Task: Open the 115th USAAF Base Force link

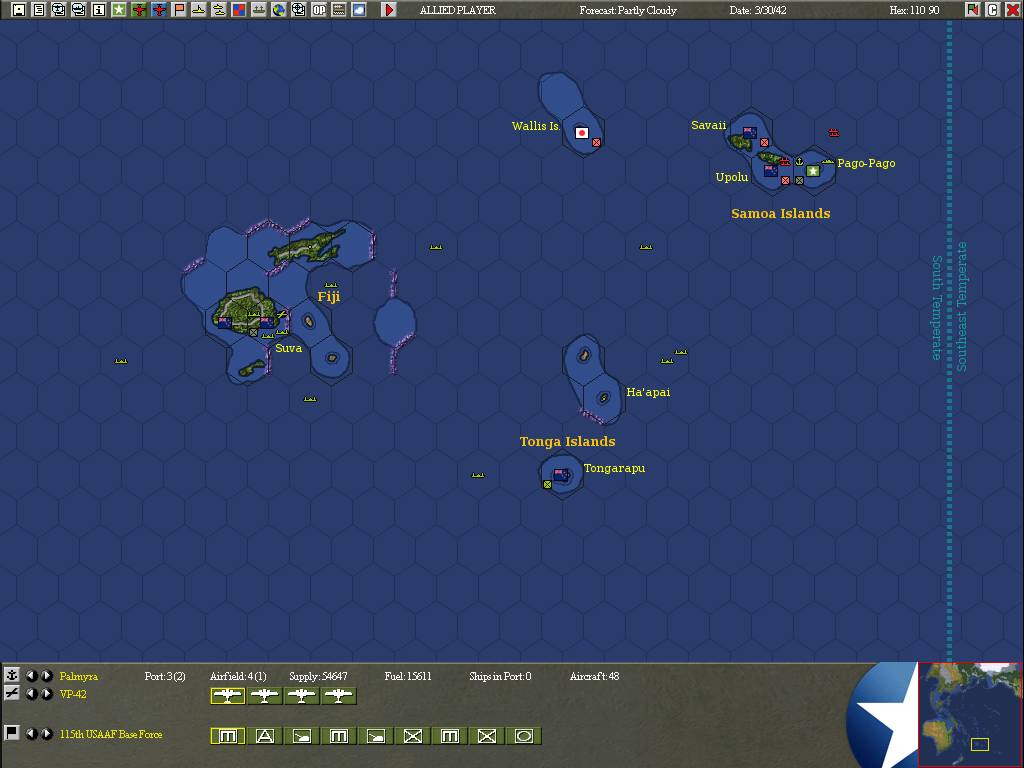Action: [111, 734]
